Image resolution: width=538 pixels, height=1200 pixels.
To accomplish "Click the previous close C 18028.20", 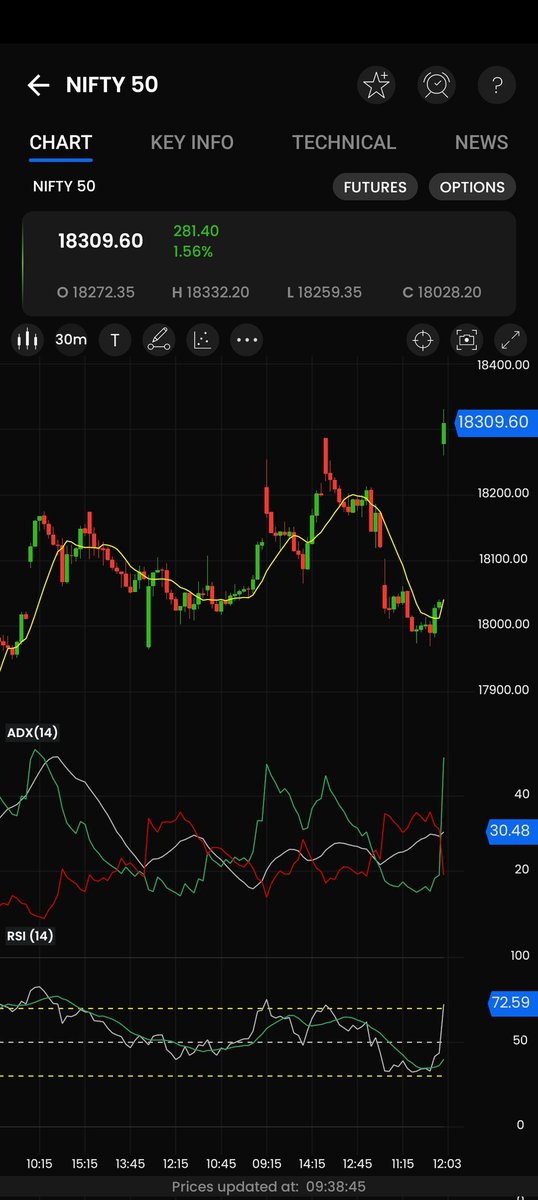I will coord(442,293).
